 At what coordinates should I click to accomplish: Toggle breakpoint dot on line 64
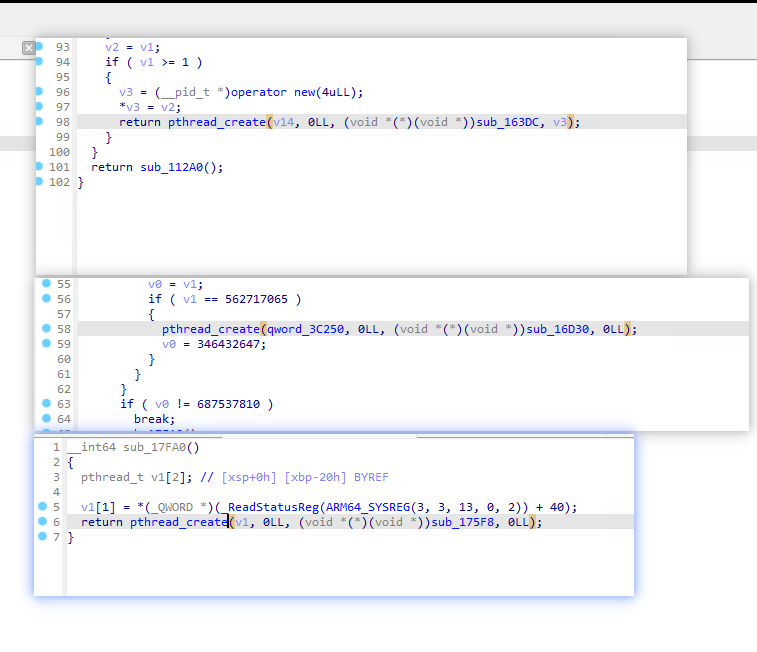click(x=46, y=418)
